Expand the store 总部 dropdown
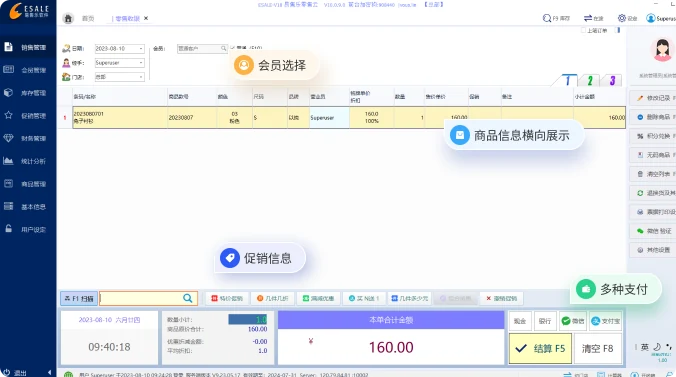The width and height of the screenshot is (676, 377). coord(141,77)
